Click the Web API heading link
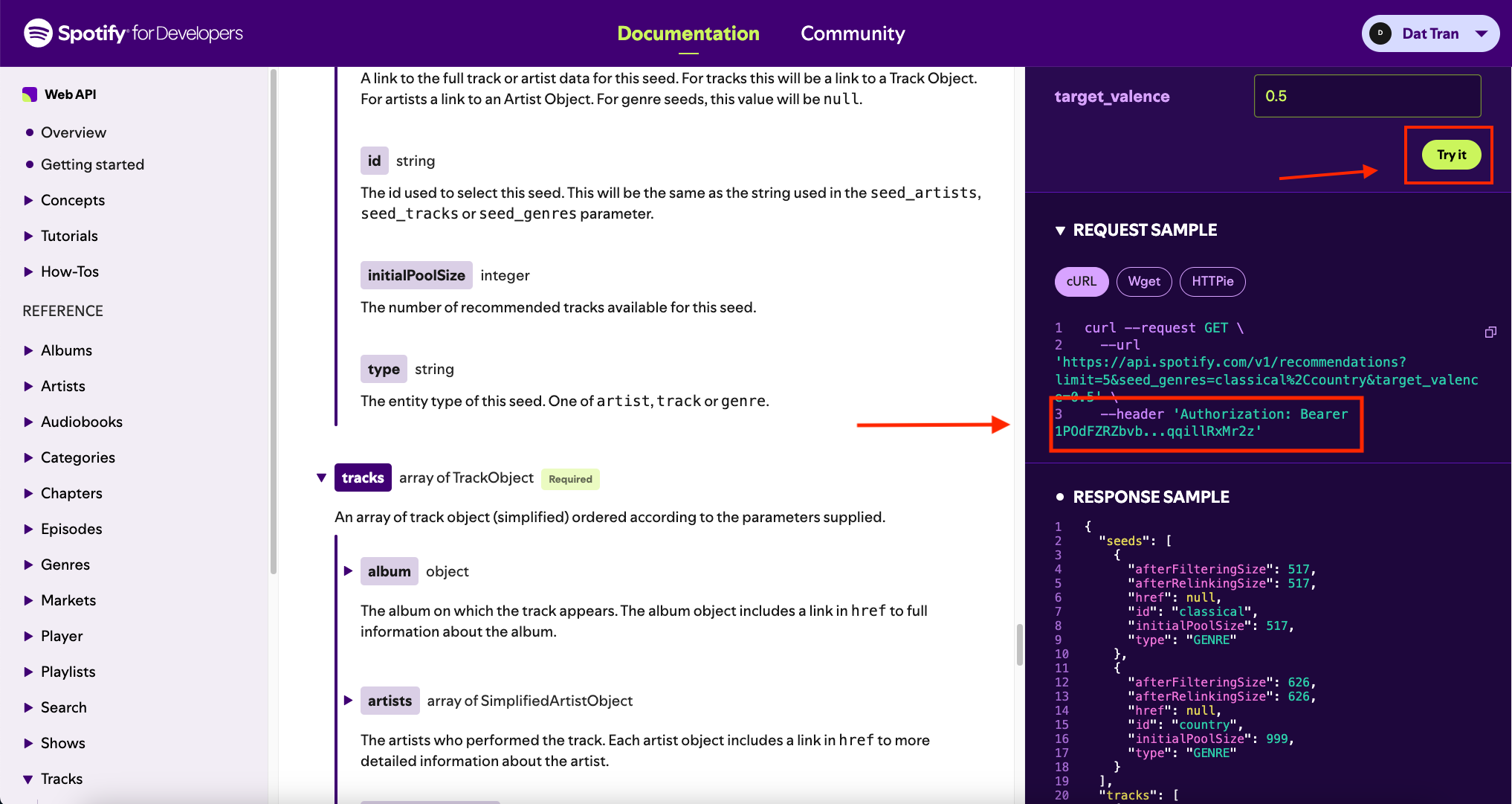The image size is (1512, 804). click(x=71, y=94)
